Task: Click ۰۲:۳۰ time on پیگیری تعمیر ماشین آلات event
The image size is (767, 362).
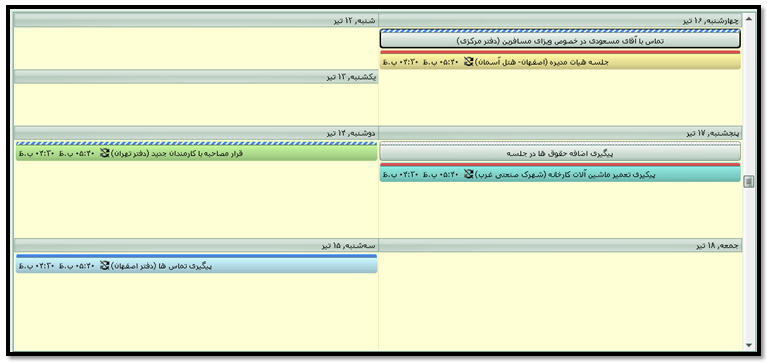Action: coord(401,174)
